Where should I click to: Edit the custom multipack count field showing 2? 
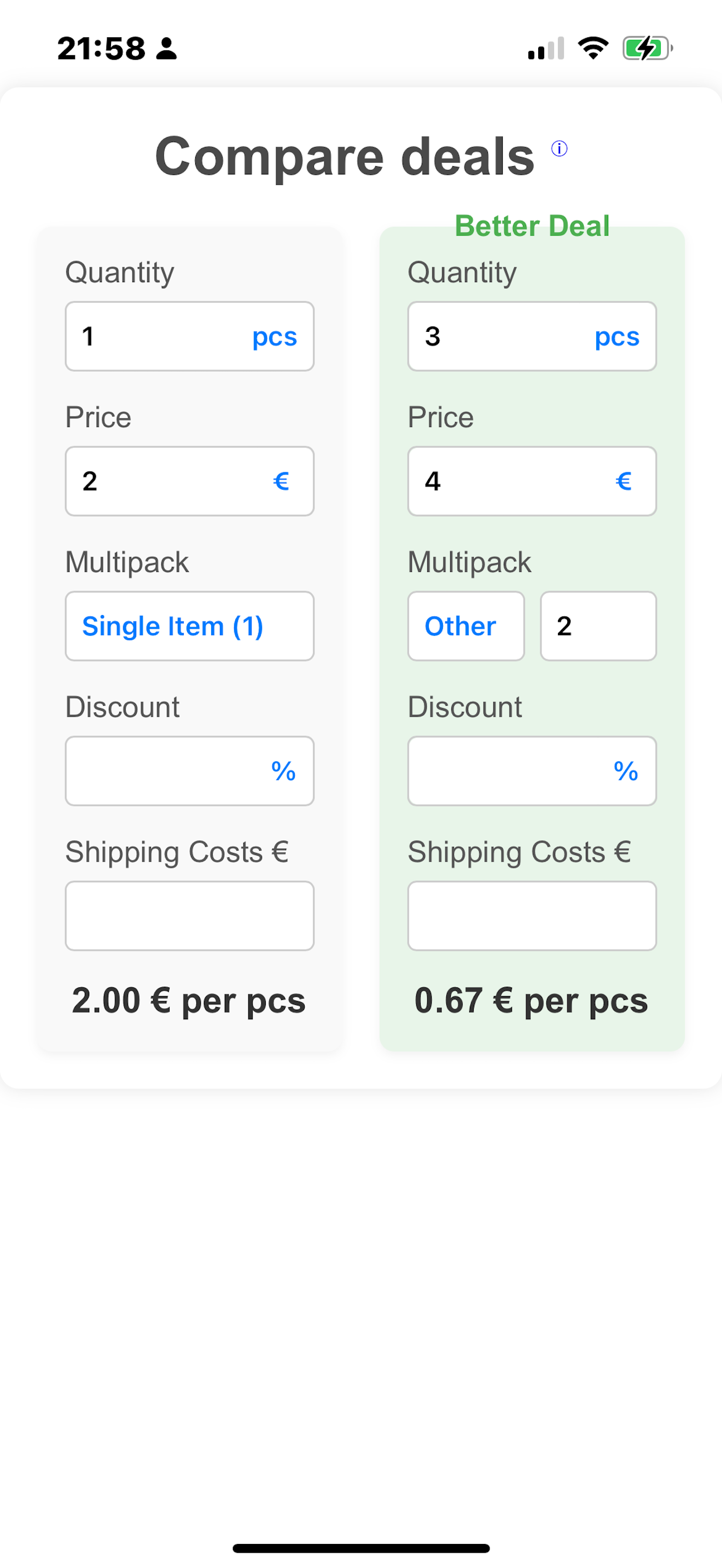(x=598, y=627)
